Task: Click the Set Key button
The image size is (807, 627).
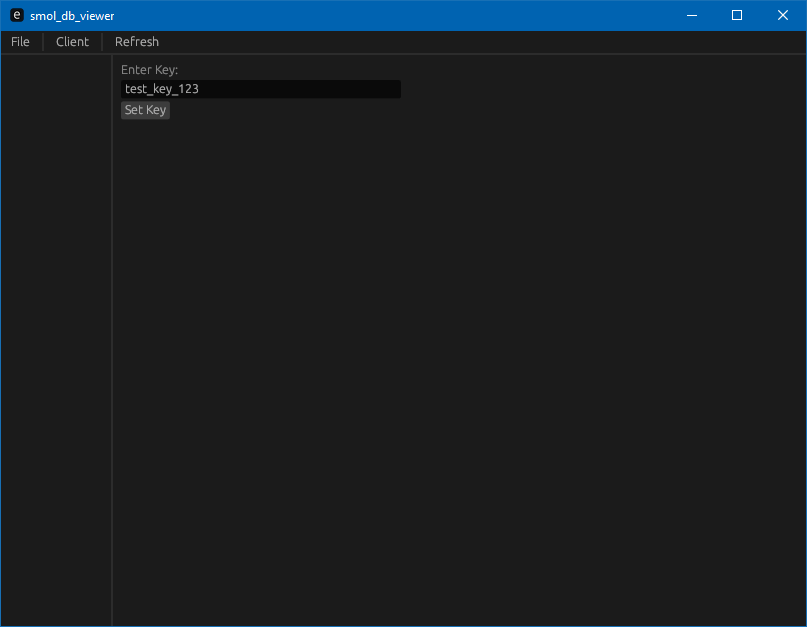Action: pos(145,110)
